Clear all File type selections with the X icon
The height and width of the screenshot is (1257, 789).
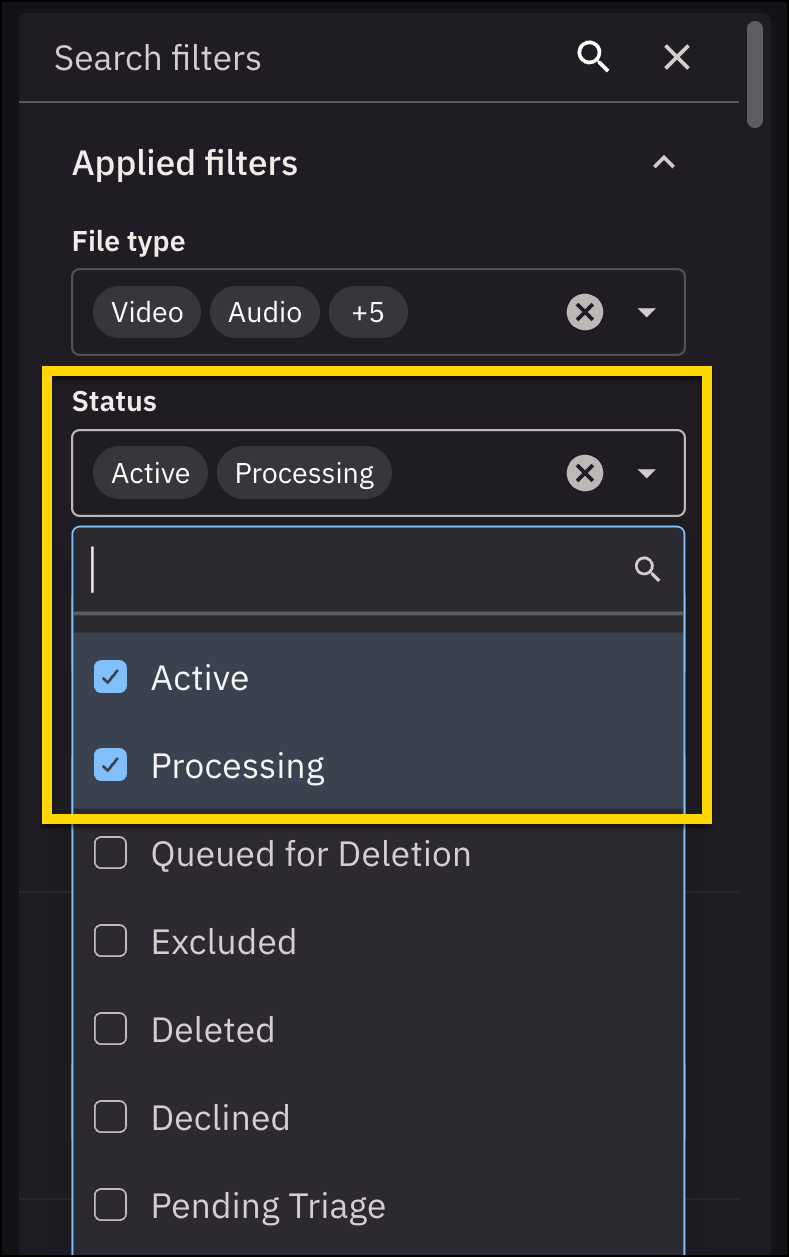pos(584,312)
